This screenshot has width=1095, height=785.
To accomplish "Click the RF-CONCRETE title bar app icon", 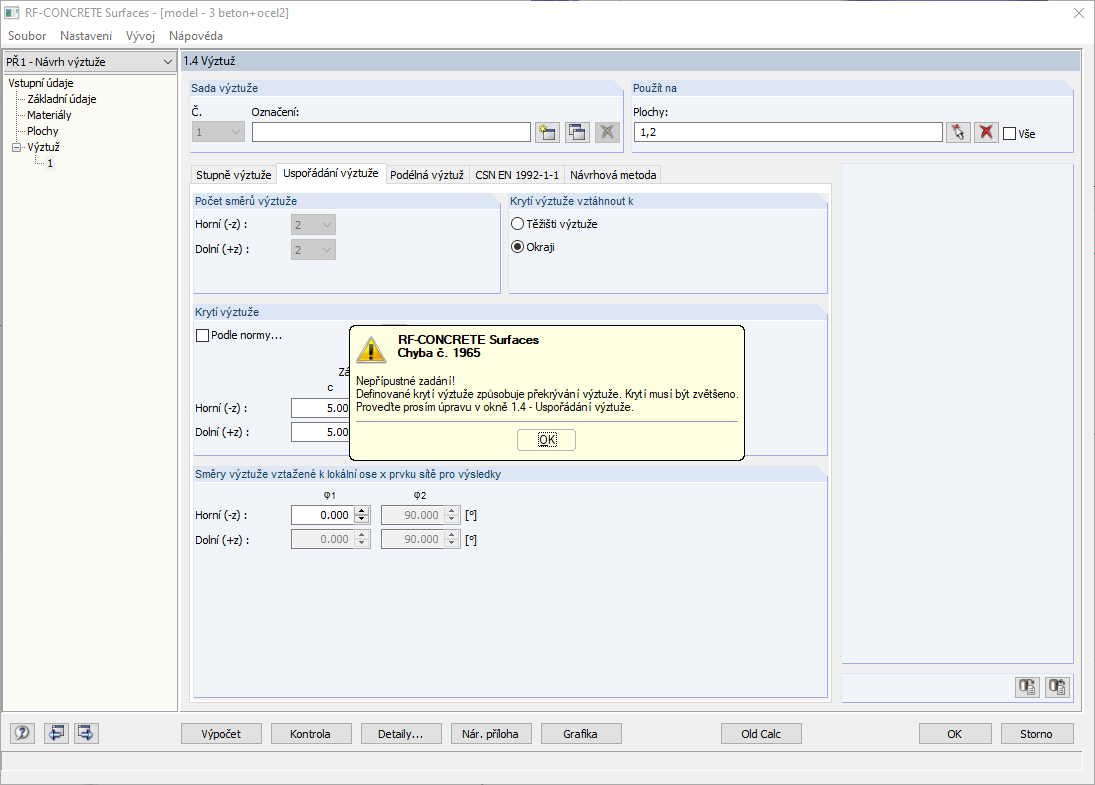I will [11, 13].
